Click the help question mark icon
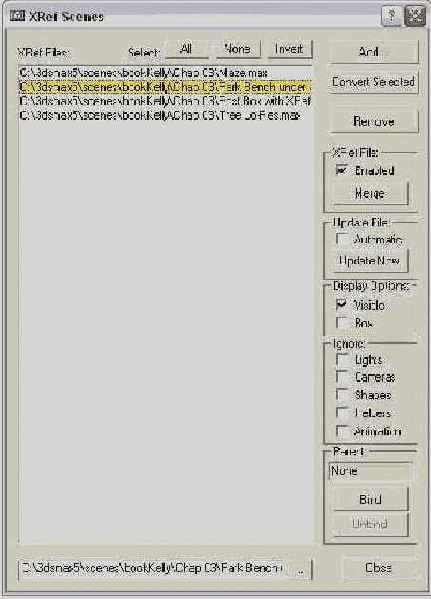The height and width of the screenshot is (599, 431). [392, 16]
